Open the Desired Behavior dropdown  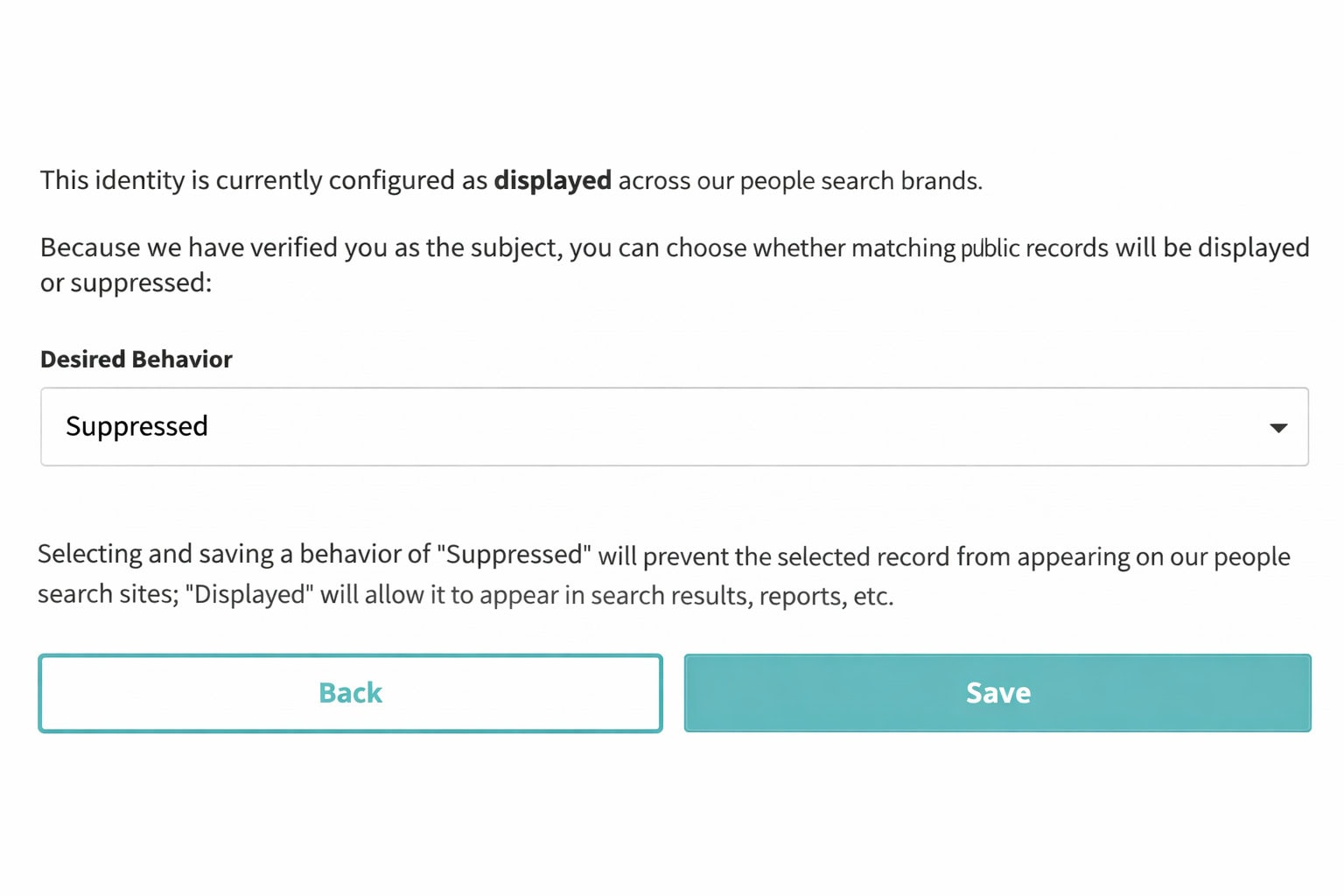pyautogui.click(x=674, y=427)
